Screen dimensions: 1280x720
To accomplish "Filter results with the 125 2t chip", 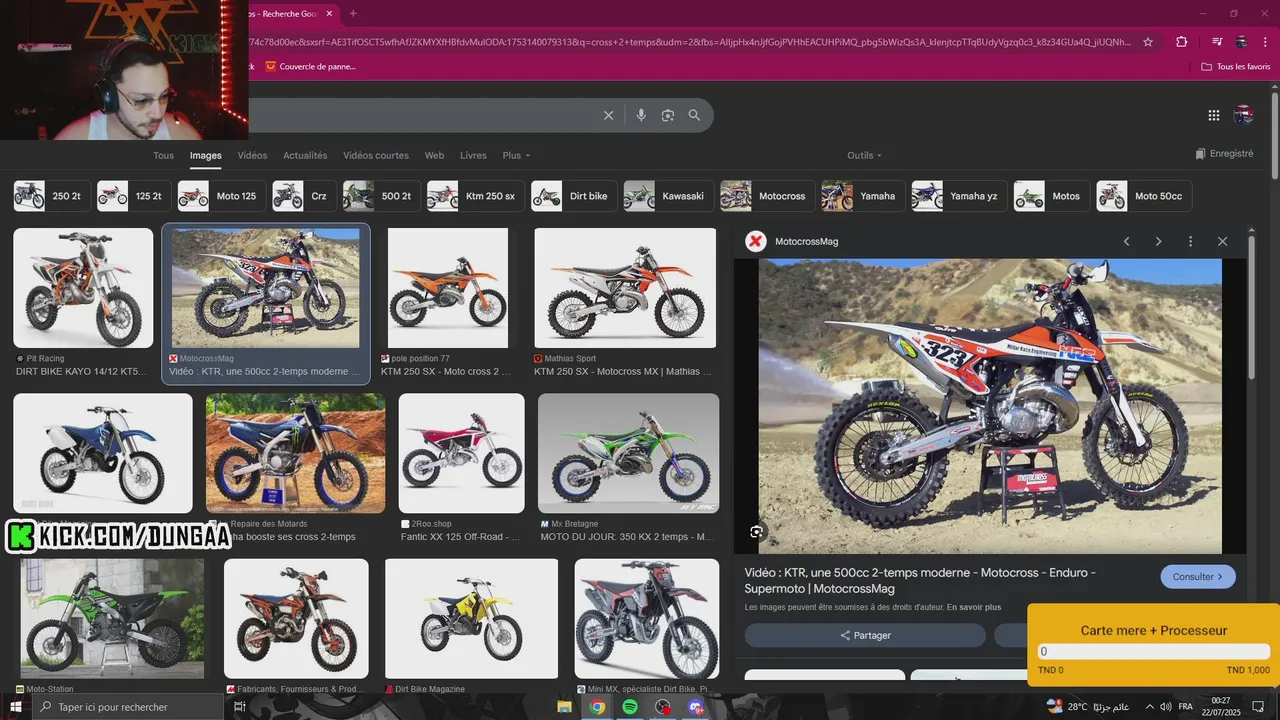I will pyautogui.click(x=132, y=196).
